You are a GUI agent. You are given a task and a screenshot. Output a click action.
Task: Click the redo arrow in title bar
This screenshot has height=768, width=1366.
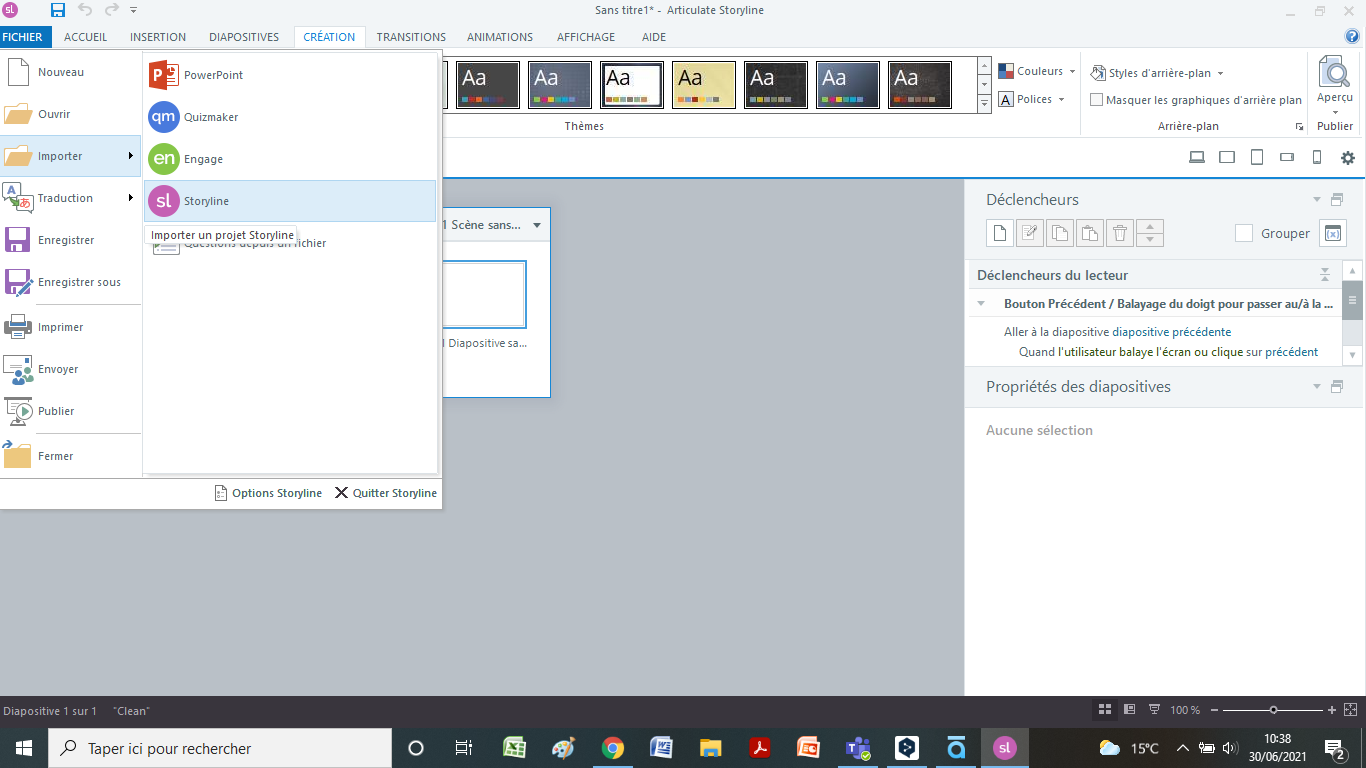(111, 10)
